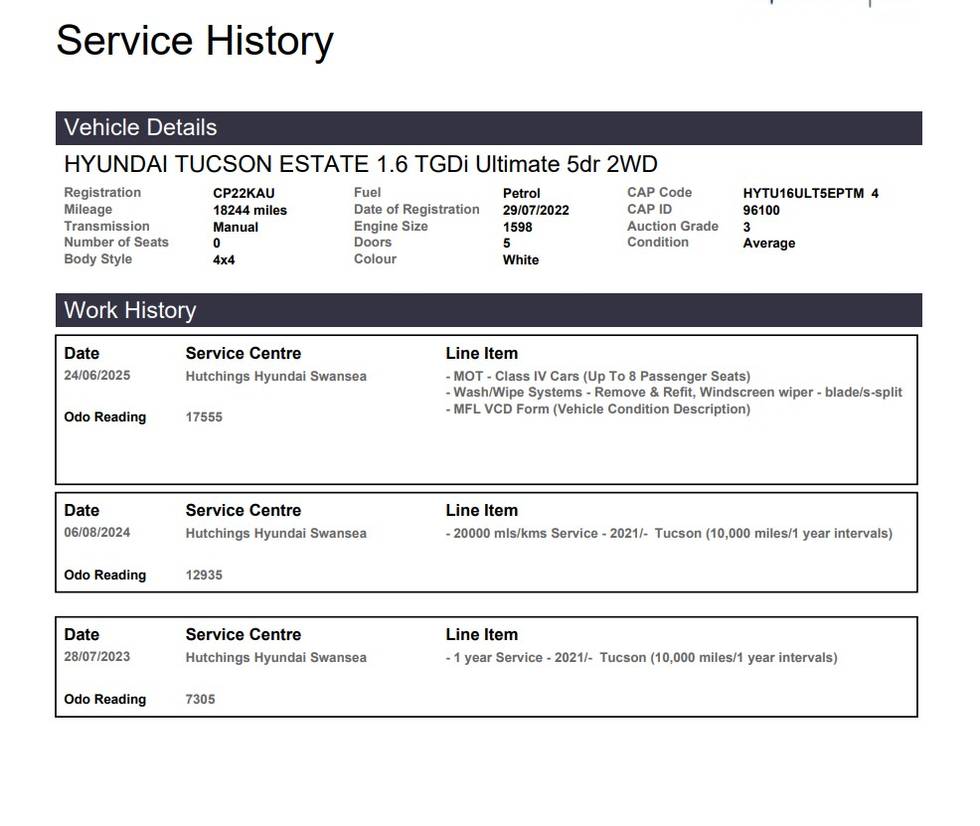Click the "0" seats value
The image size is (980, 826).
pos(217,243)
